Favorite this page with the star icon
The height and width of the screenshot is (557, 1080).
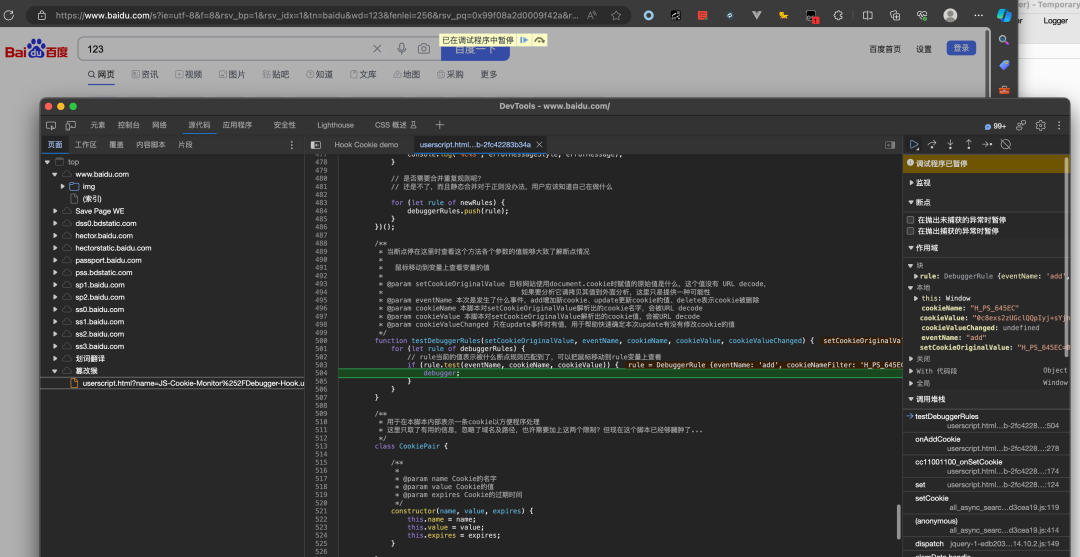coord(616,15)
